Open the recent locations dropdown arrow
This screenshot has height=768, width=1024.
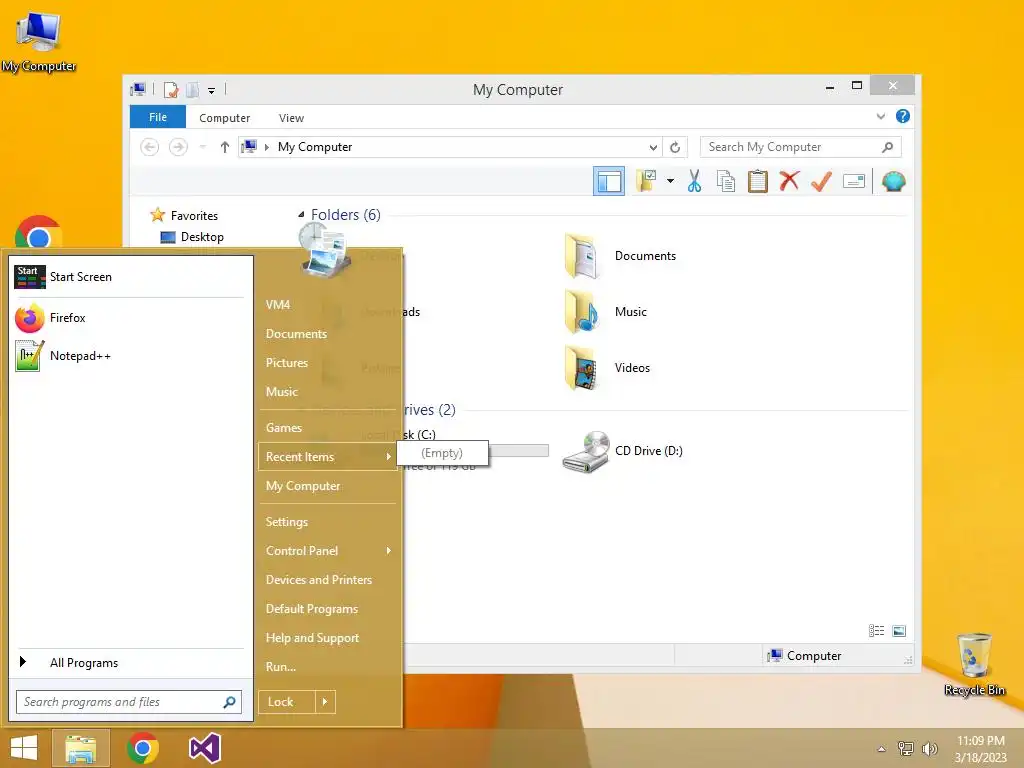pos(203,147)
